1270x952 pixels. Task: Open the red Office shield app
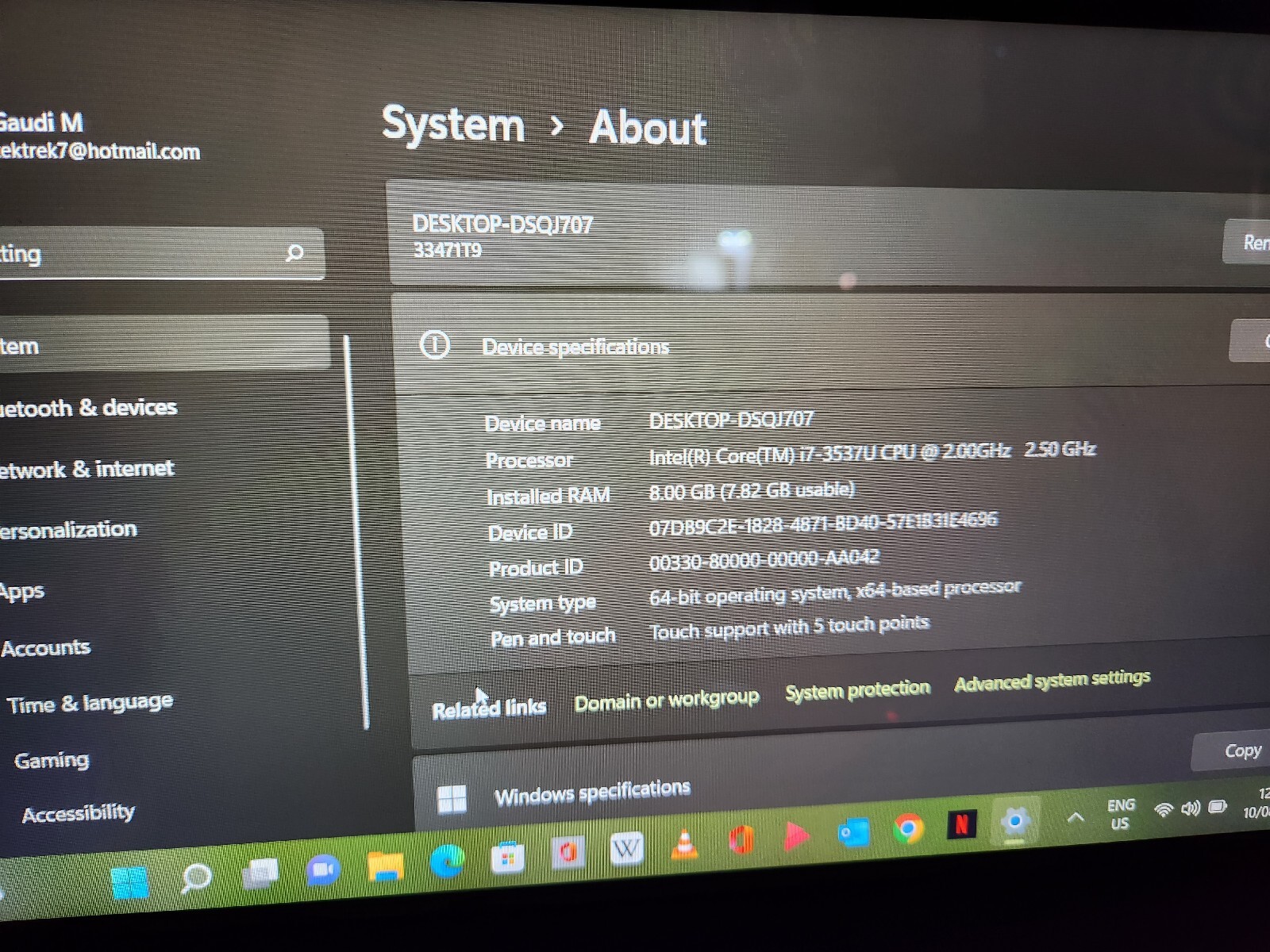tap(568, 853)
